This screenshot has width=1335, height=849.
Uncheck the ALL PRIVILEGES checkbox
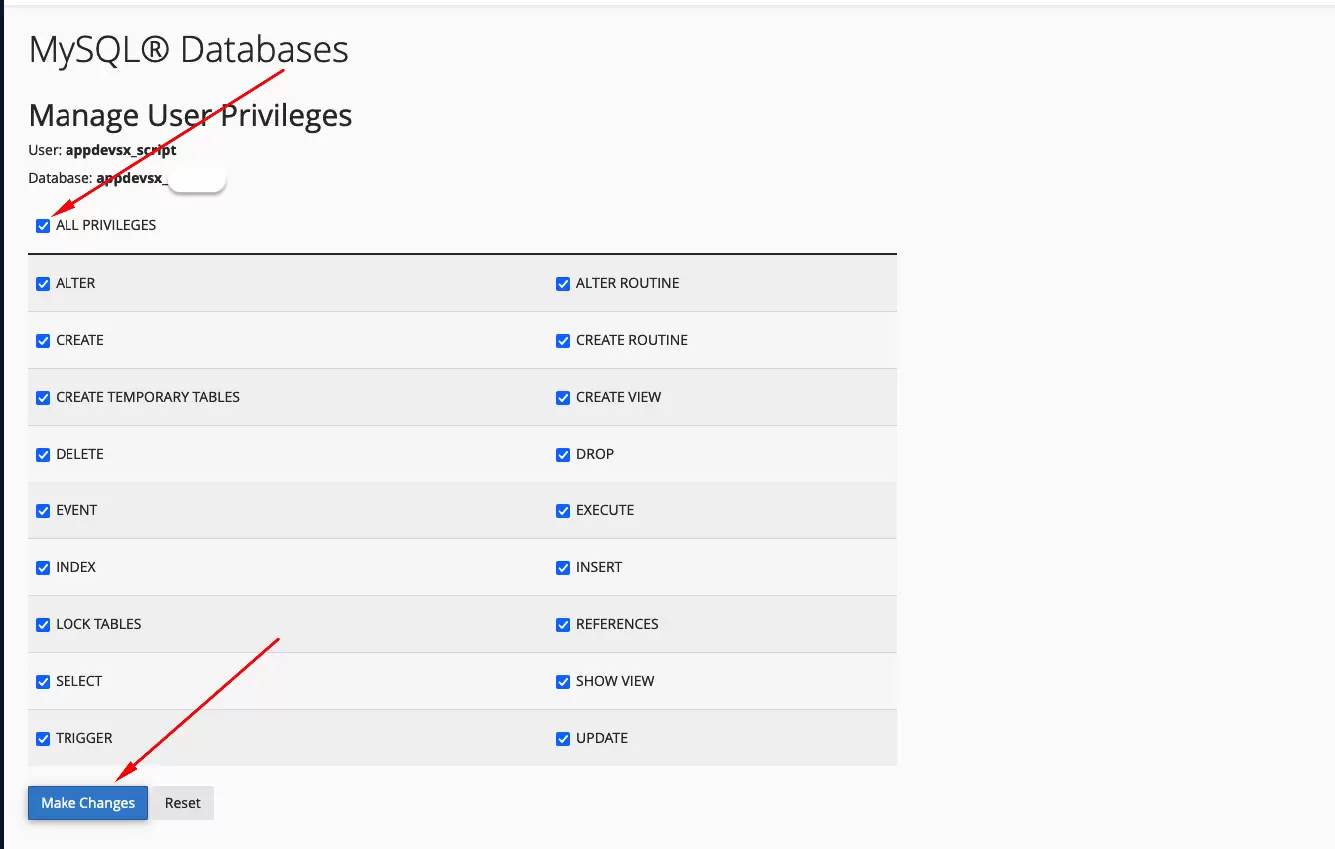point(43,225)
